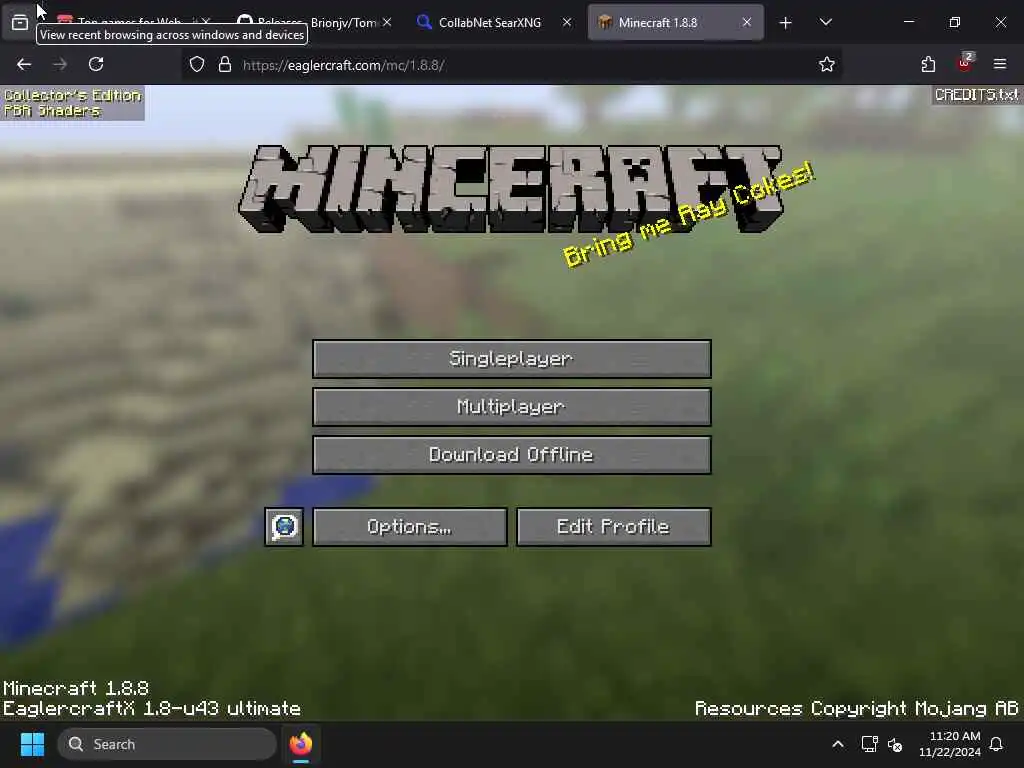Go back with the back arrow

[24, 64]
